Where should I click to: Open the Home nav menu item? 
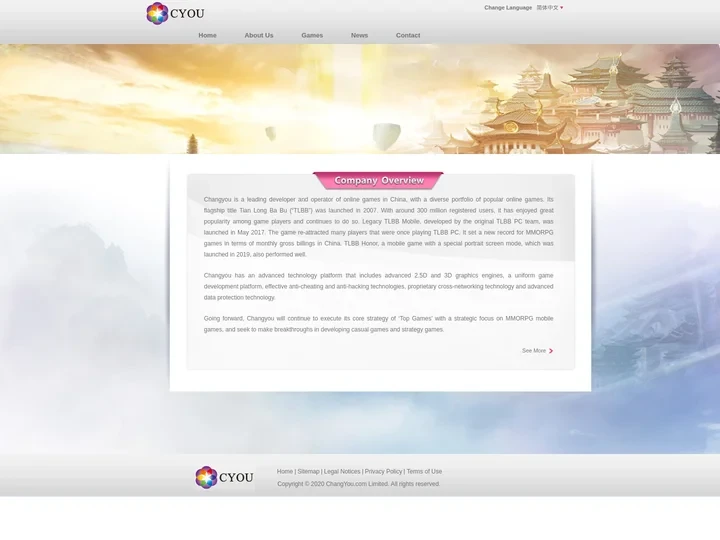[207, 35]
